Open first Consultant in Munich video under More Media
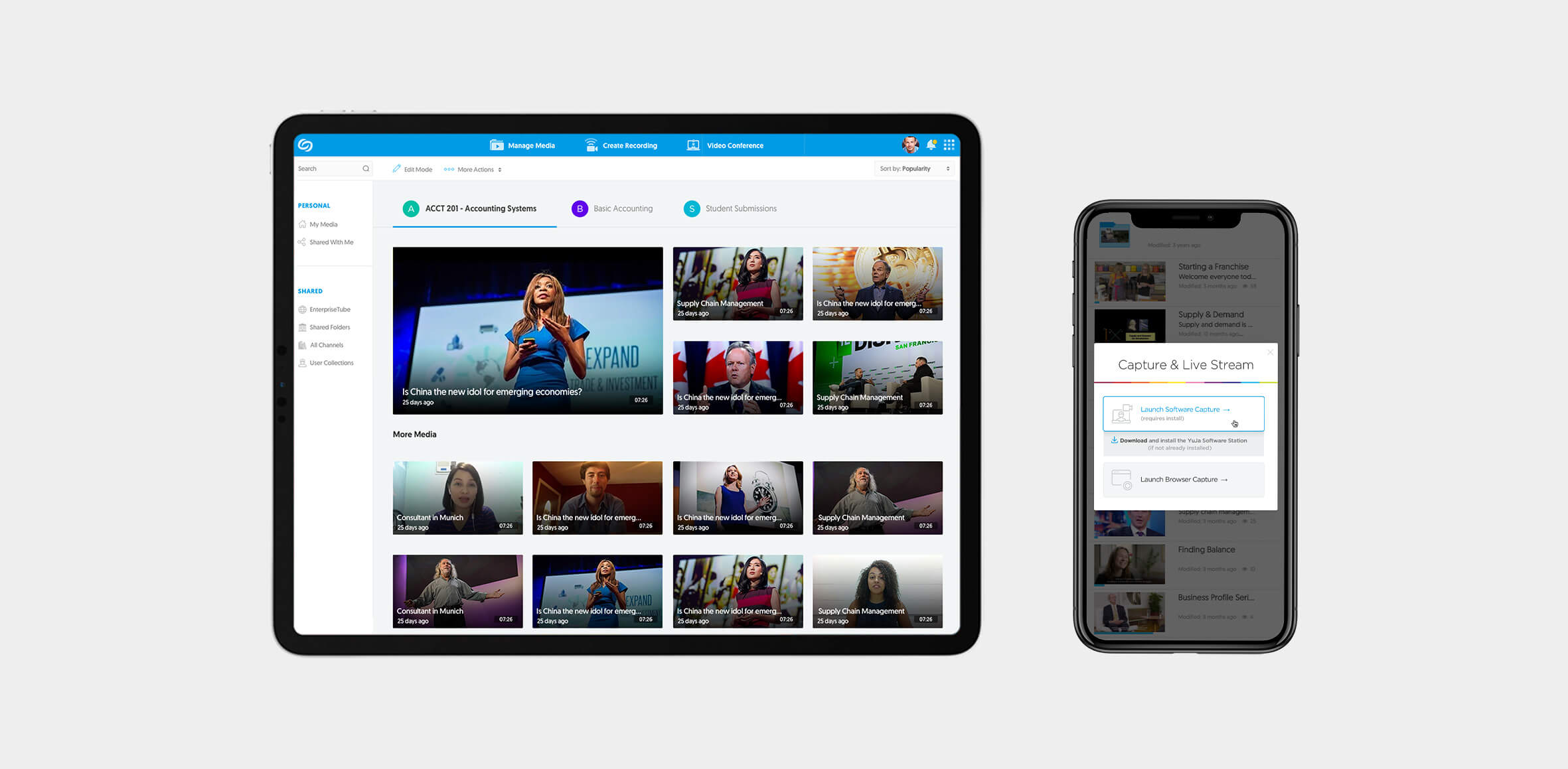Viewport: 1568px width, 769px height. (x=458, y=498)
